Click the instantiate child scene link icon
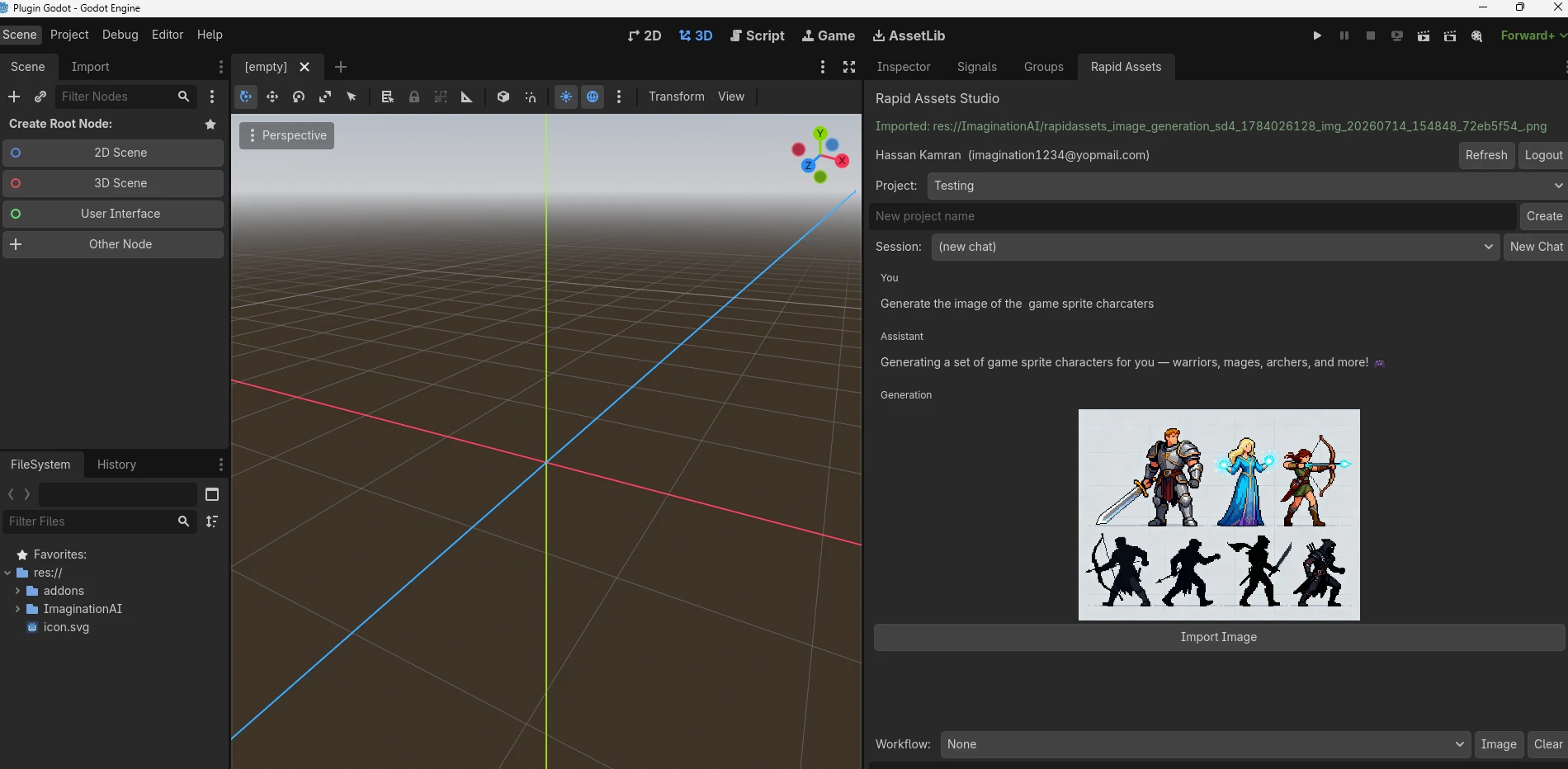Screen dimensions: 1568x769 (x=40, y=97)
